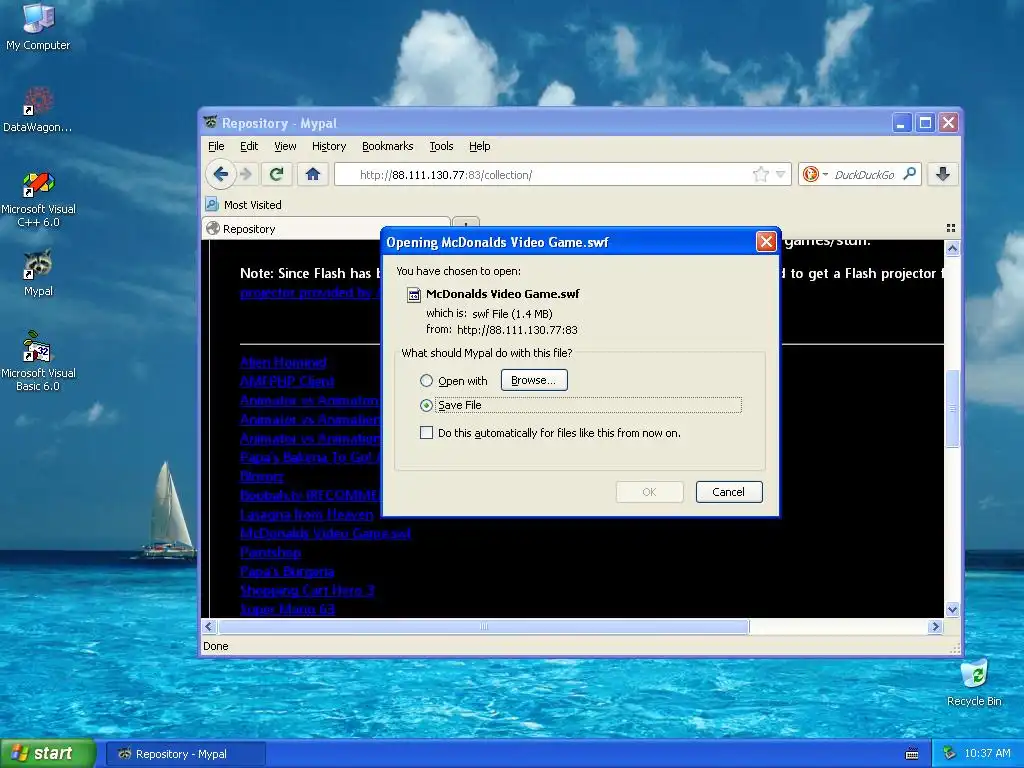The height and width of the screenshot is (768, 1024).
Task: Open the History menu
Action: 328,146
